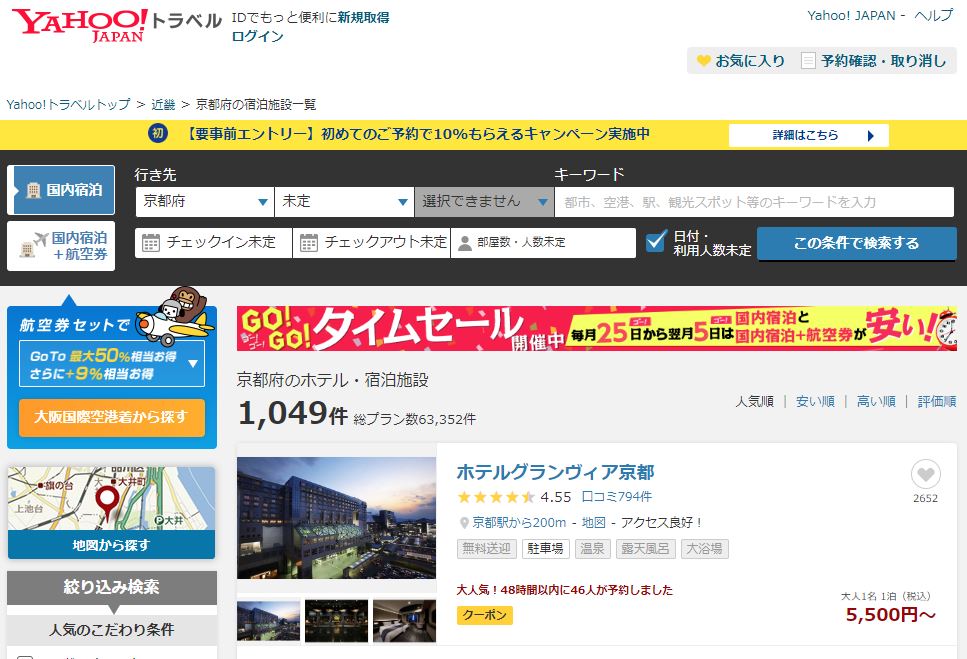Click the 地図 link for the hotel
The image size is (967, 659).
593,523
